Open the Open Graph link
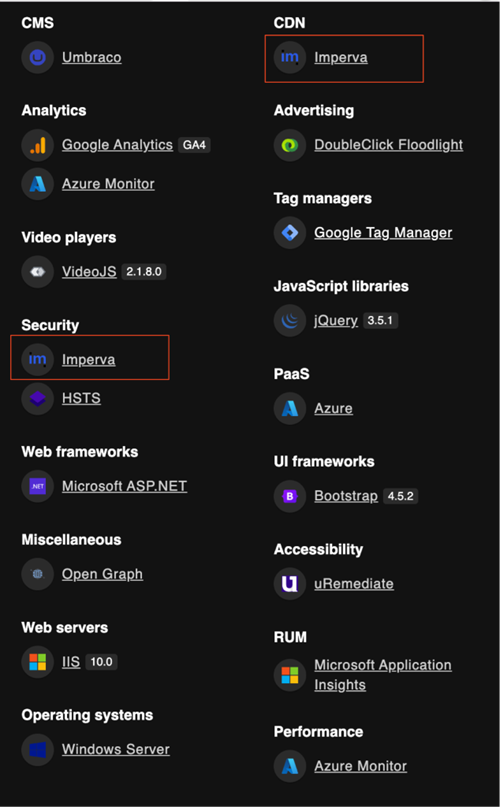Viewport: 500px width, 807px height. pos(102,574)
